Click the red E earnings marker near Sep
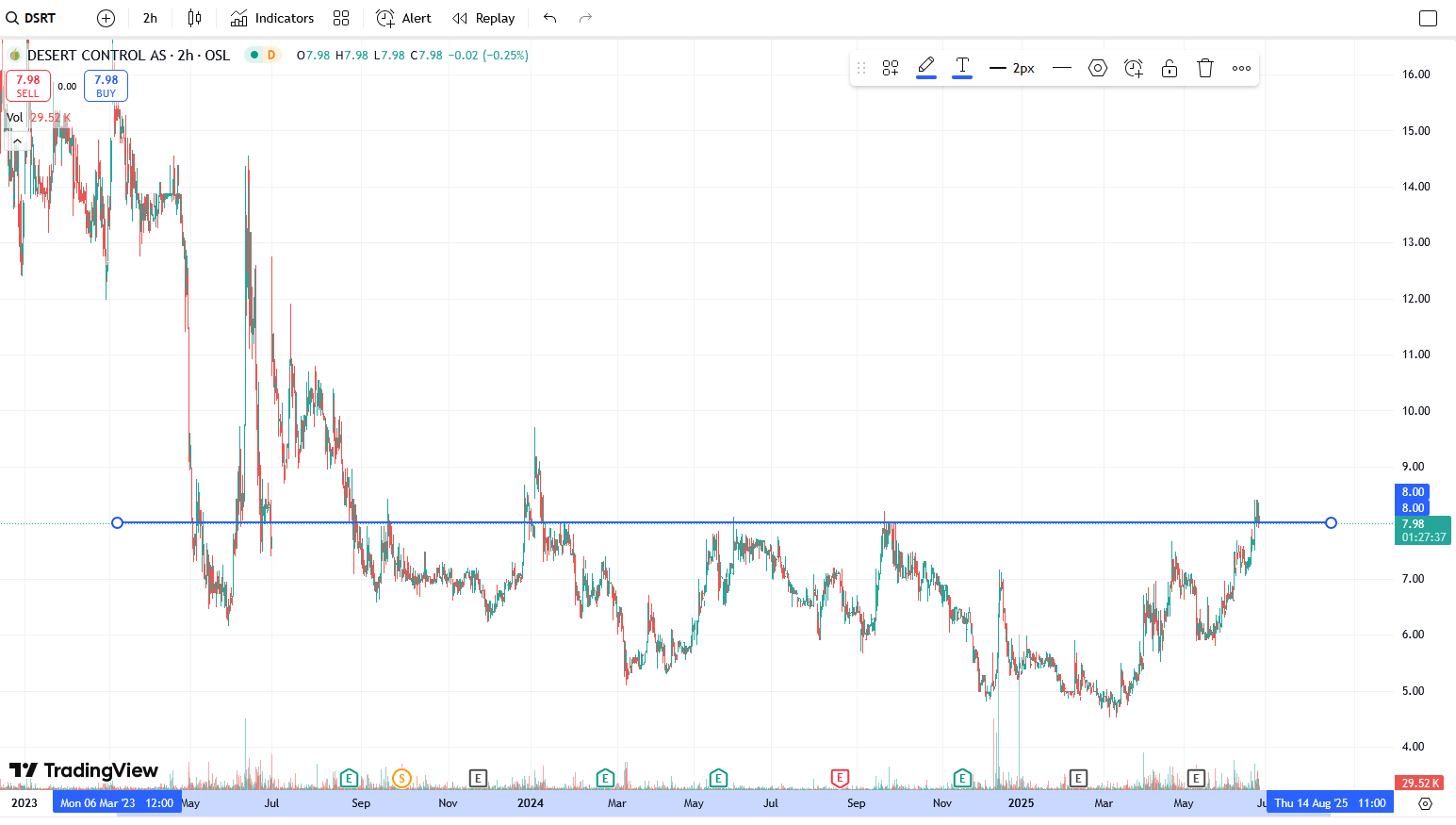Viewport: 1456px width, 825px height. click(840, 778)
